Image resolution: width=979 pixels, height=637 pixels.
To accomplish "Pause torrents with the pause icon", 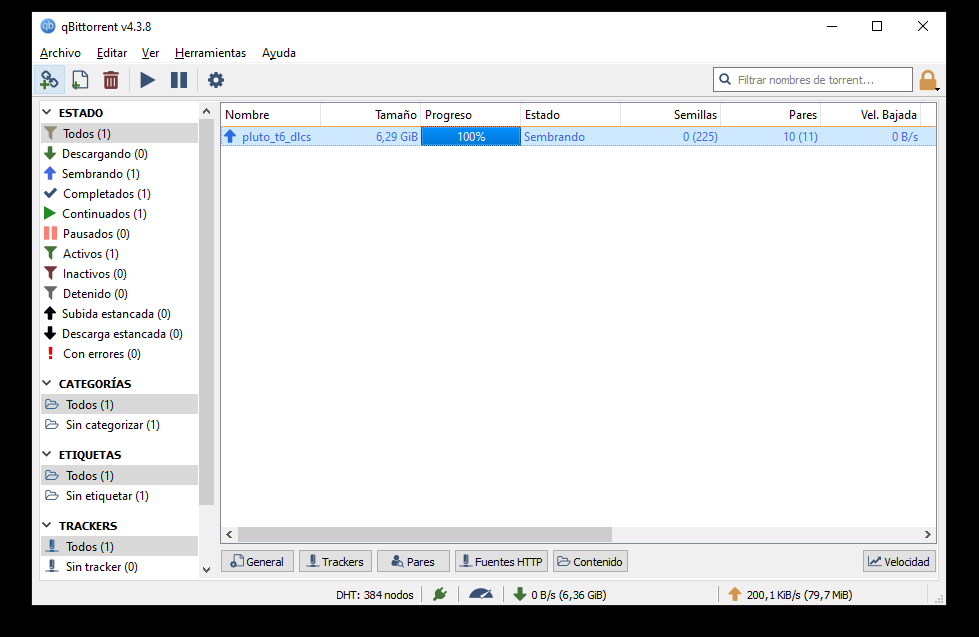I will click(179, 80).
